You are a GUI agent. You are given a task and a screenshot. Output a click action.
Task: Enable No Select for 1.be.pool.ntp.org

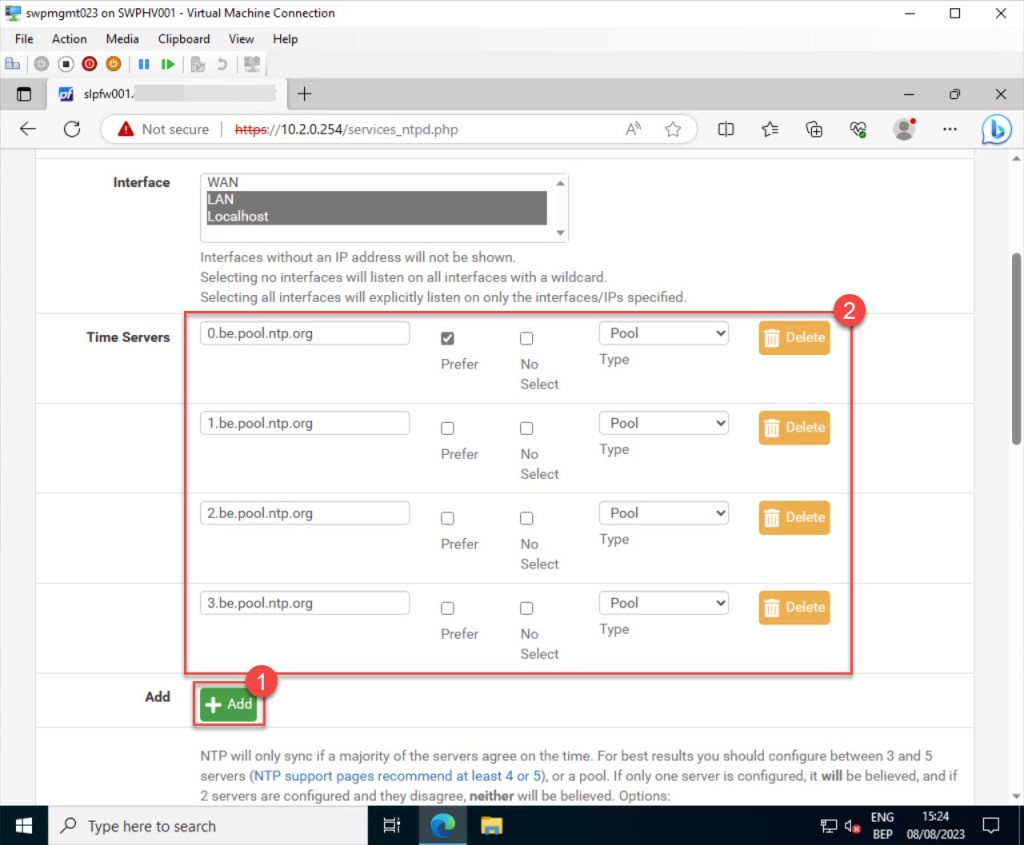click(x=527, y=428)
